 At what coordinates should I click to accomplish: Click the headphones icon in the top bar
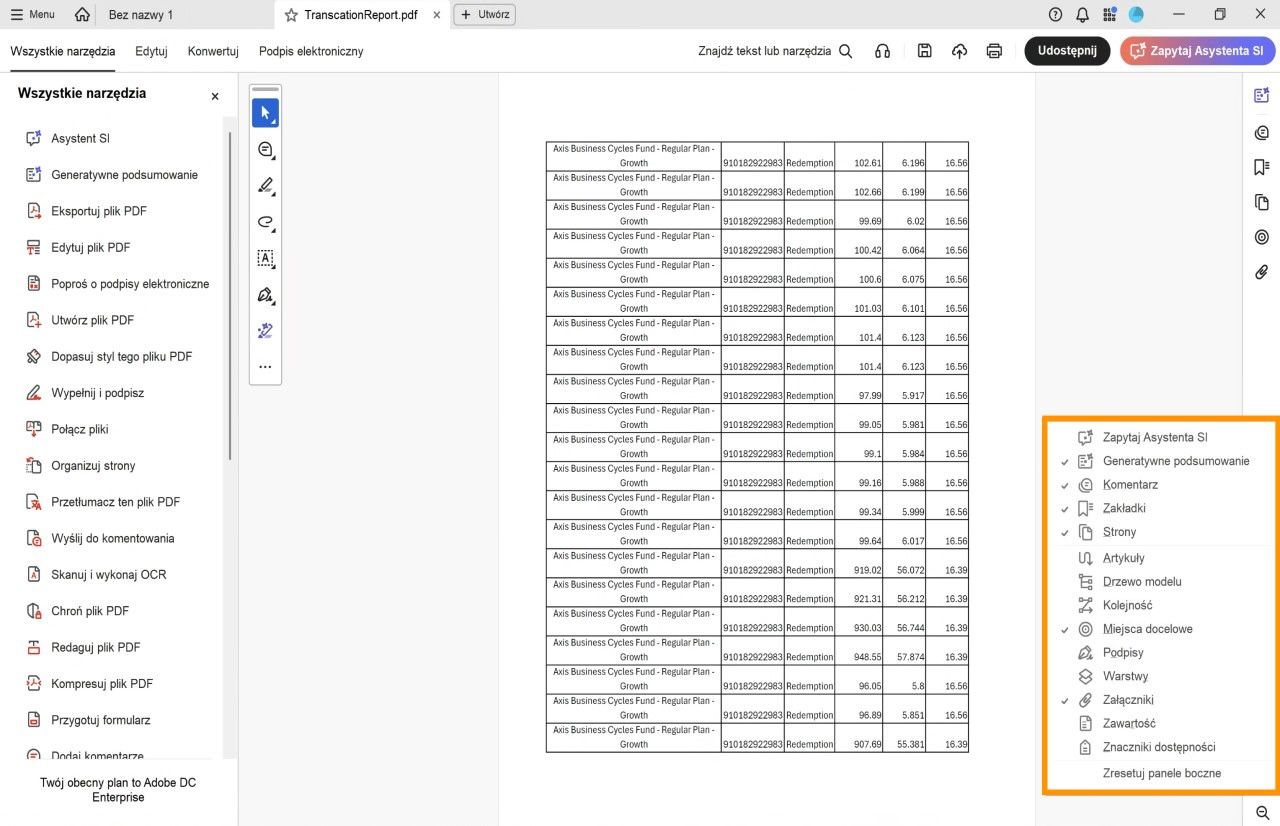click(x=882, y=51)
